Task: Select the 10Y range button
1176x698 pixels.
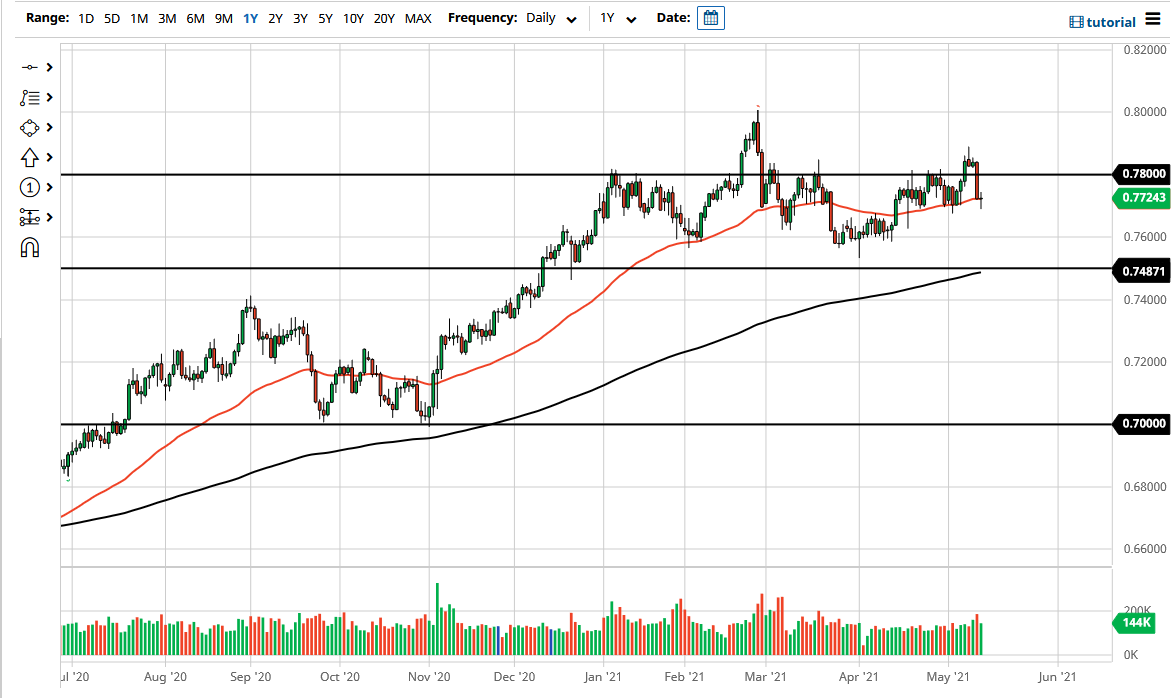Action: pos(354,17)
